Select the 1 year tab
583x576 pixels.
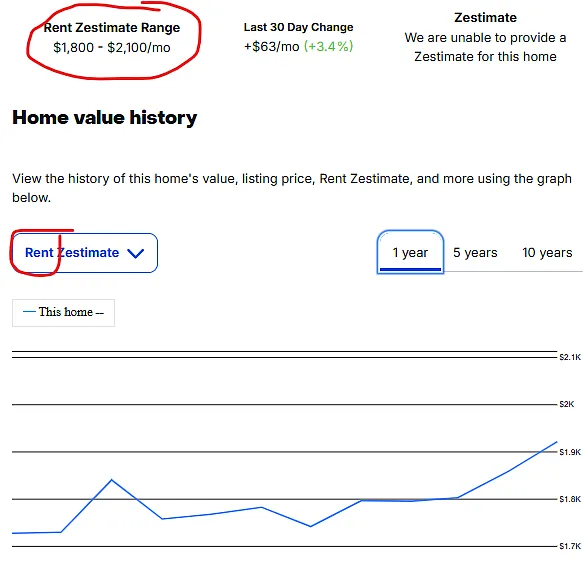410,252
